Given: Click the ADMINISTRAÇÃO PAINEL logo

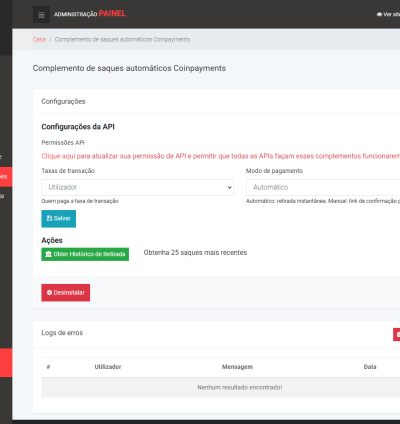Looking at the screenshot, I should (x=90, y=14).
